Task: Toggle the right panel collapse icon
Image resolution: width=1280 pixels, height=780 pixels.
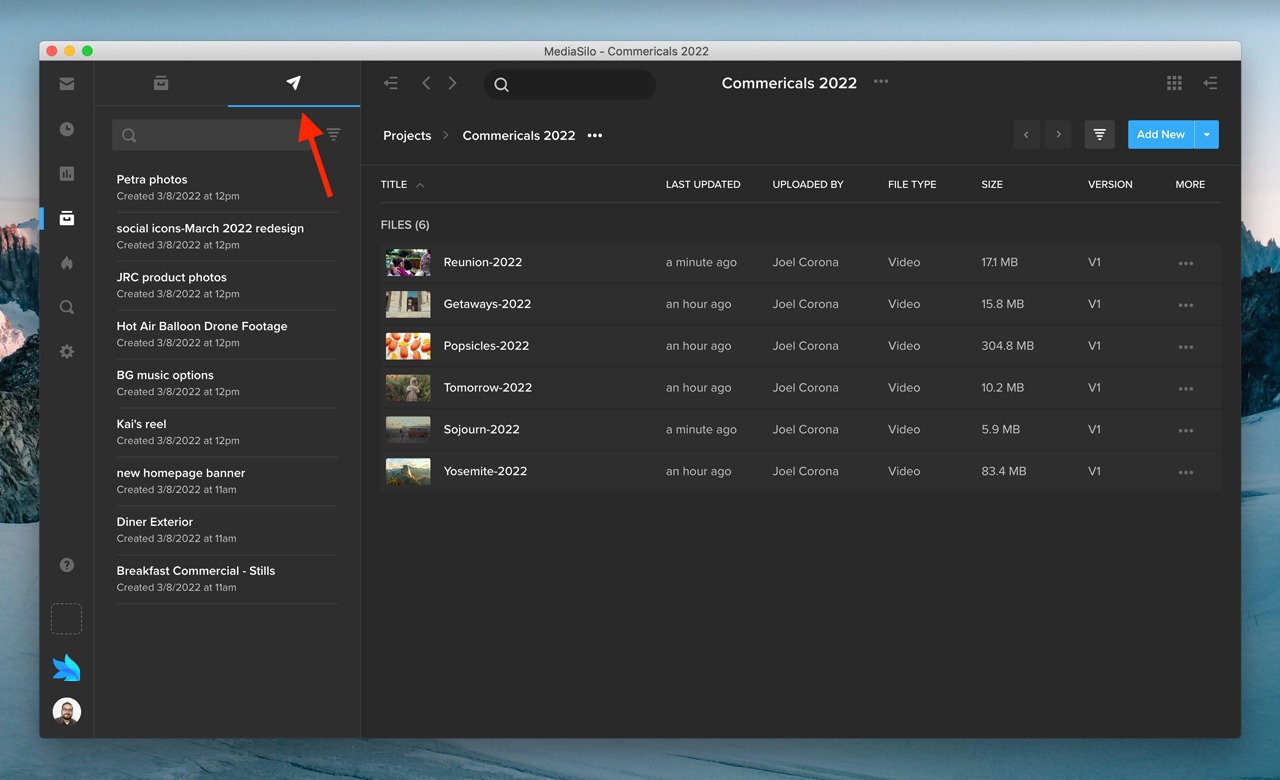Action: coord(1210,83)
